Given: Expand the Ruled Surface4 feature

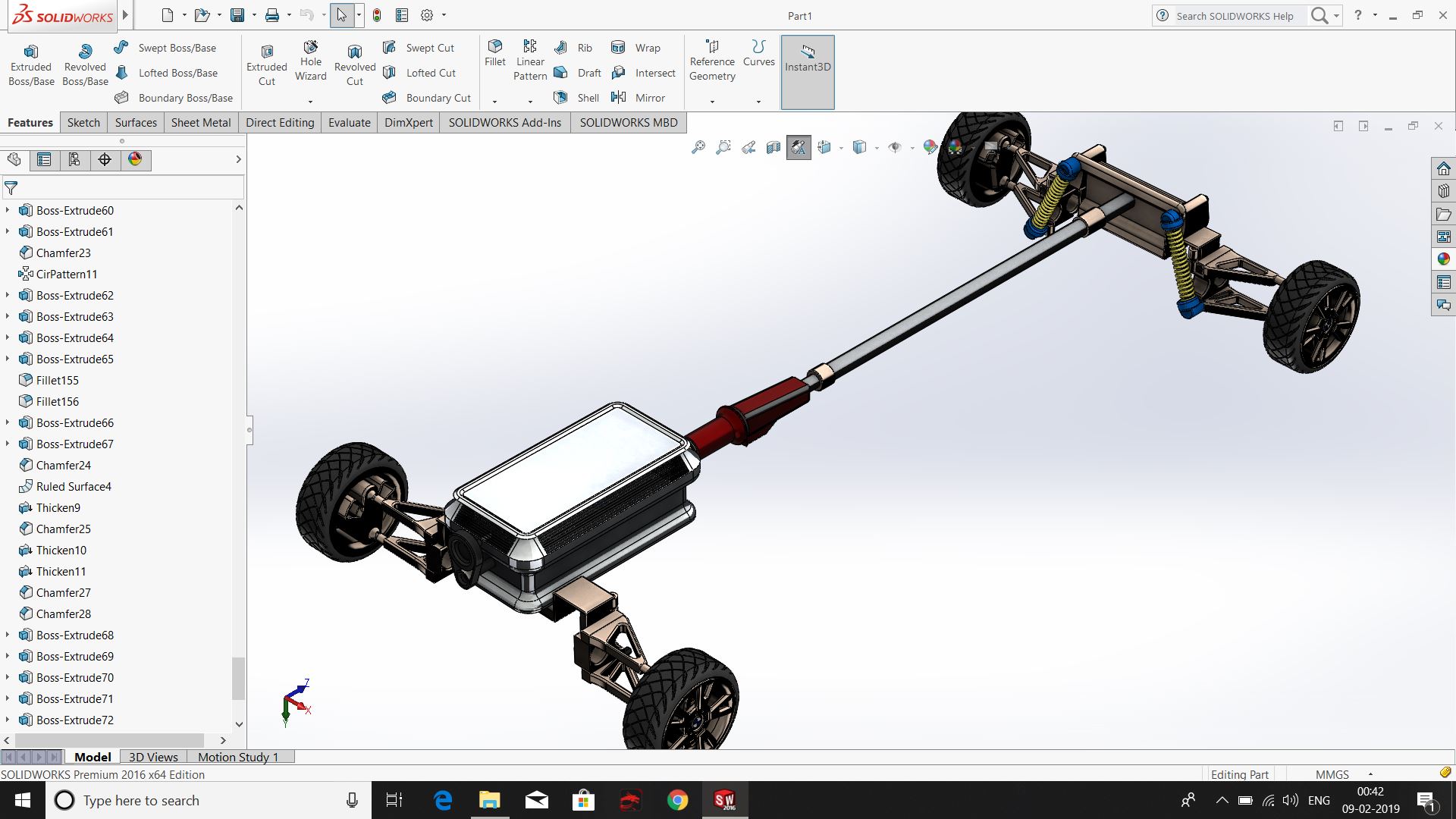Looking at the screenshot, I should click(x=7, y=486).
